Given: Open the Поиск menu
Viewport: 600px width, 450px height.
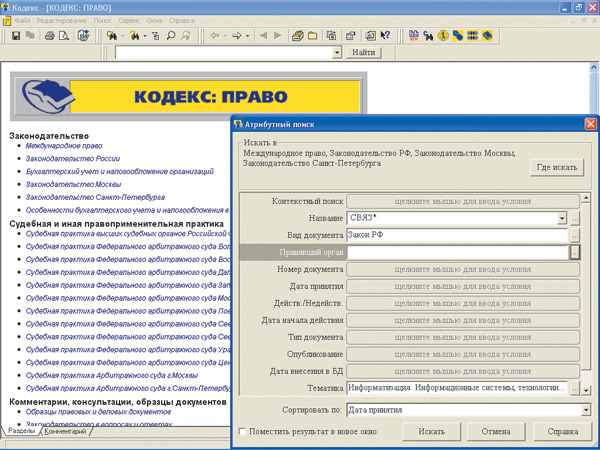Looking at the screenshot, I should 103,21.
